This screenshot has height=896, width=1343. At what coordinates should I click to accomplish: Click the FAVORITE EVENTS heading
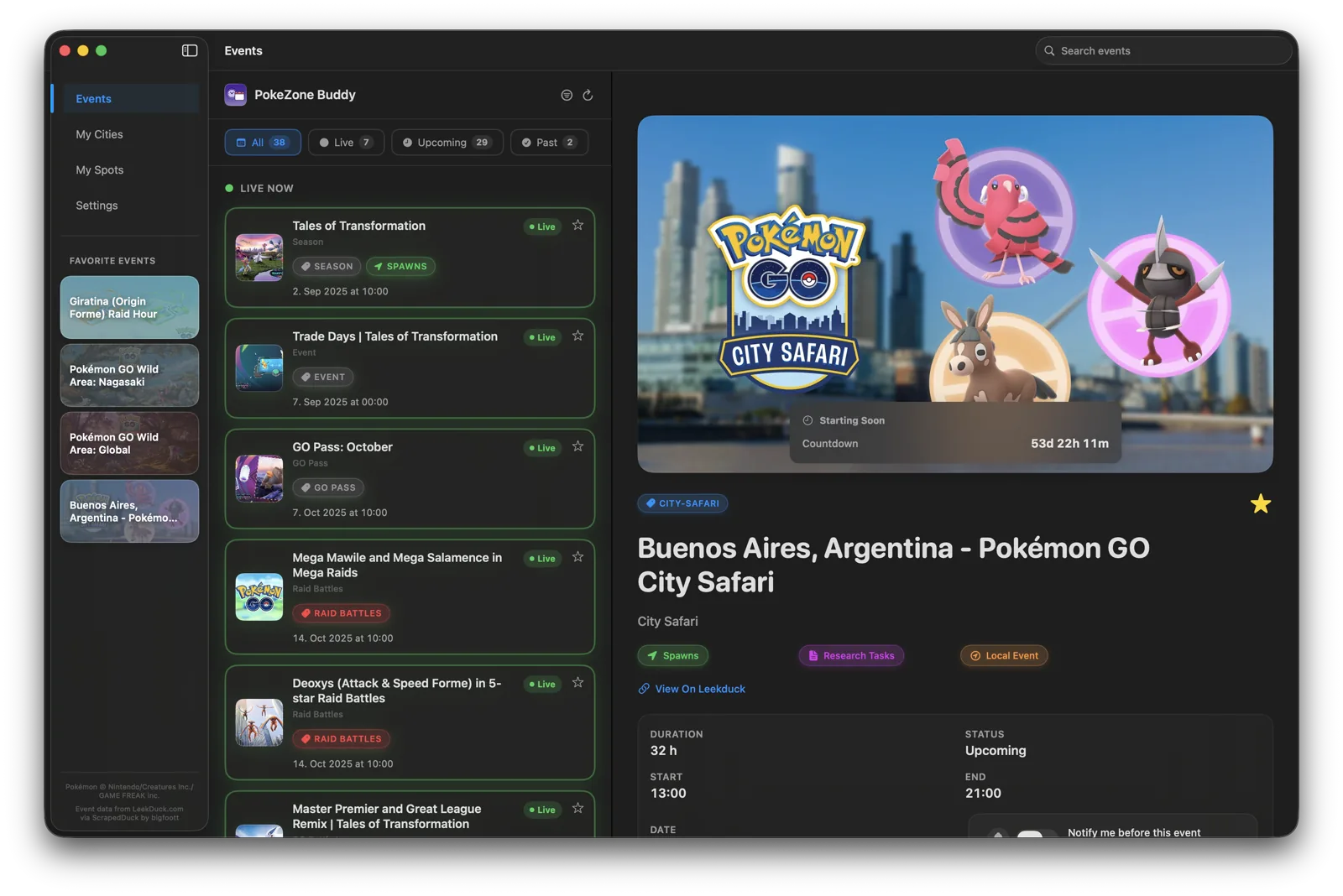tap(112, 261)
